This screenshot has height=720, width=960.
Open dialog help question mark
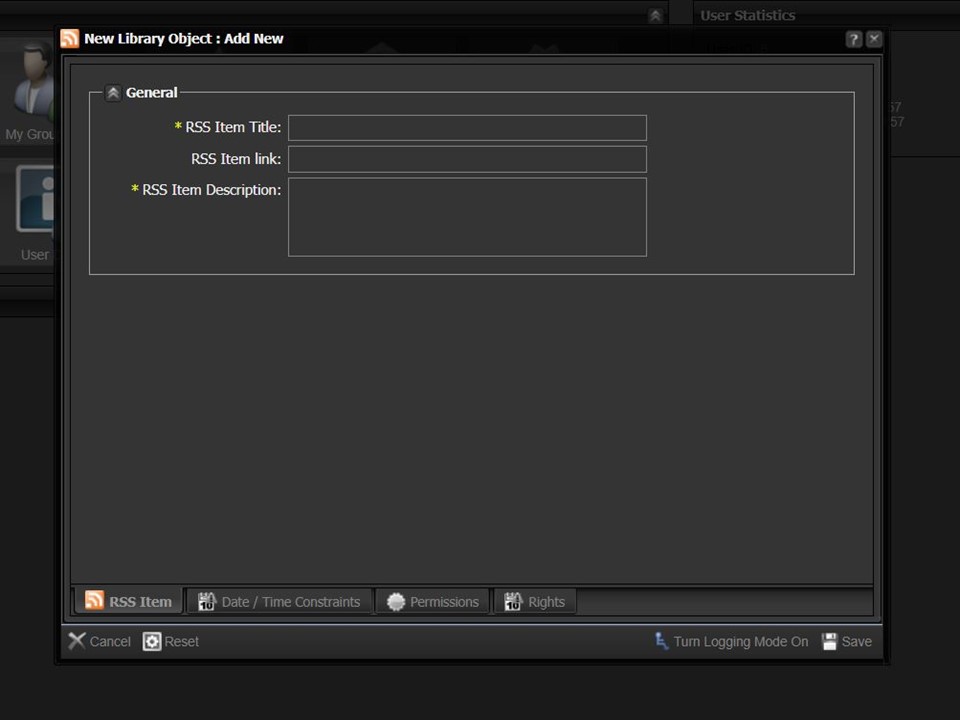(x=853, y=39)
